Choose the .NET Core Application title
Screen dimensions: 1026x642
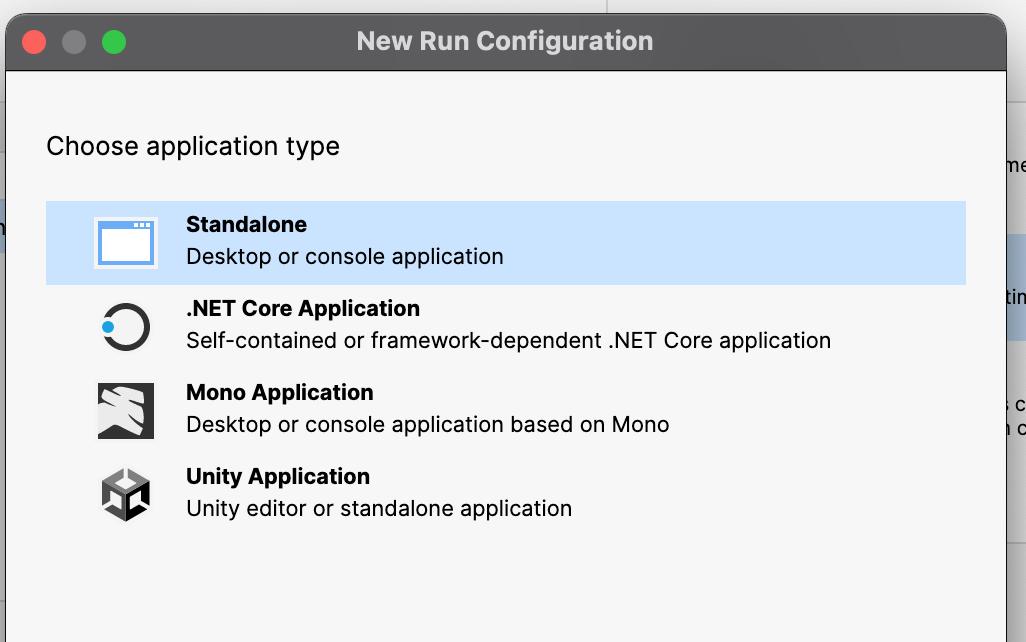point(303,308)
